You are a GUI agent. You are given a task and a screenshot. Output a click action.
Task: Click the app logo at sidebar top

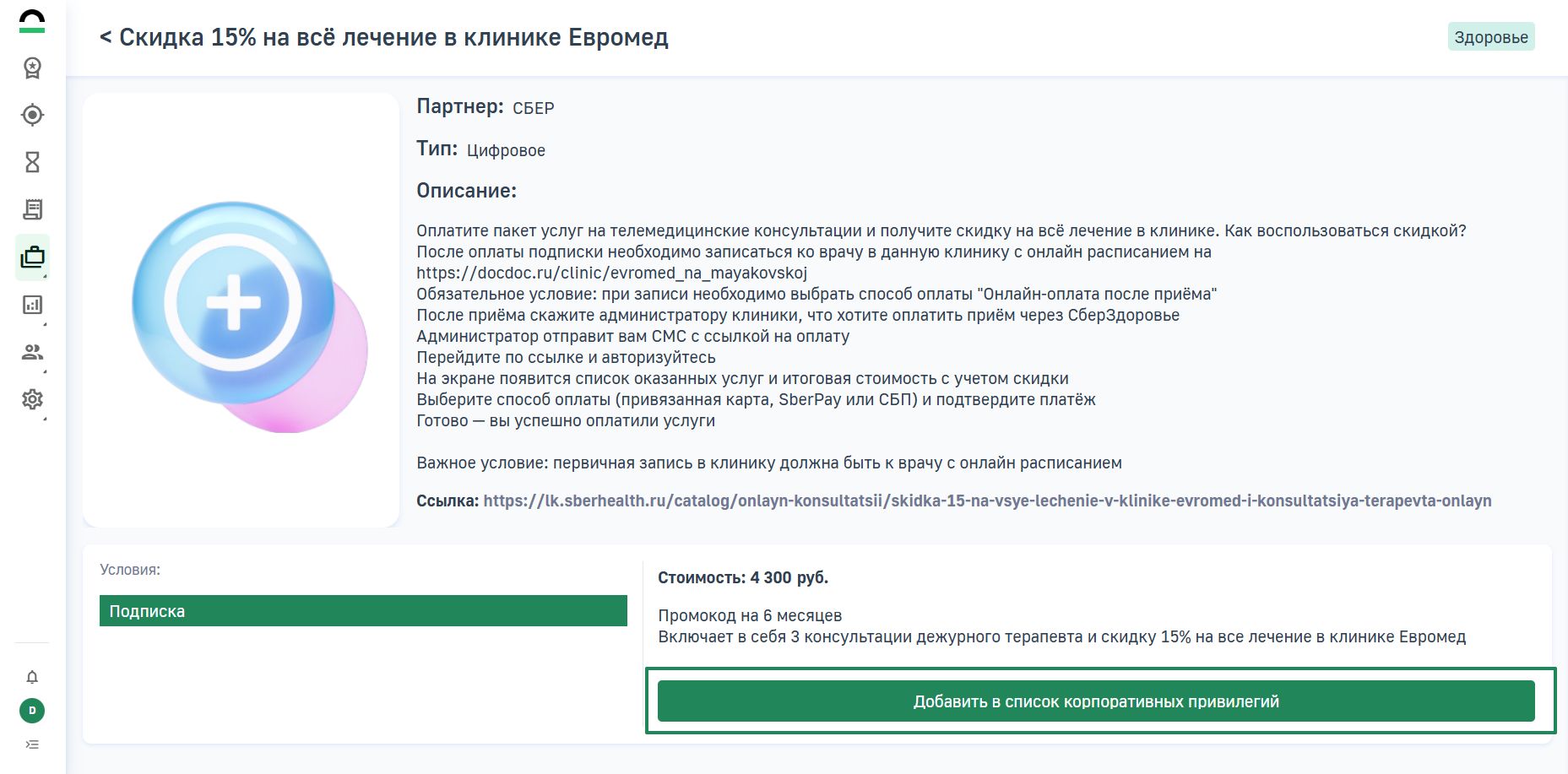point(32,22)
